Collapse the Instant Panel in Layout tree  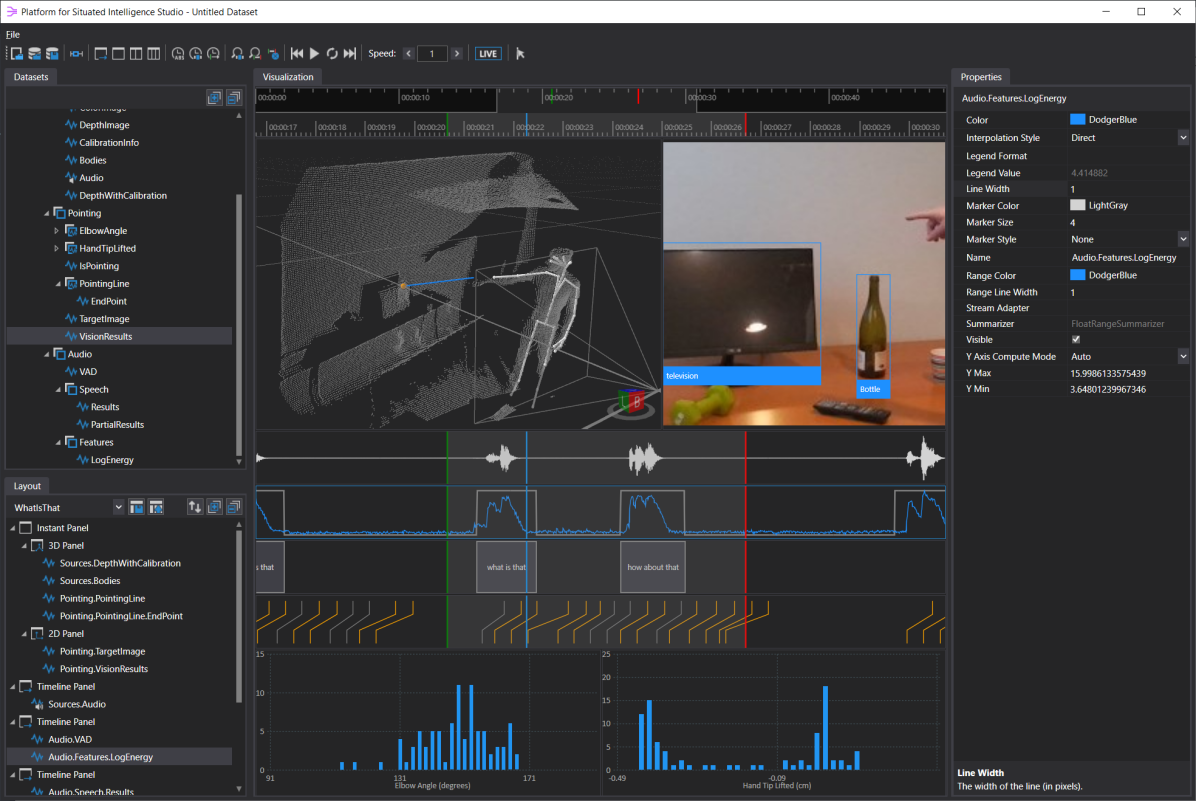[12, 528]
